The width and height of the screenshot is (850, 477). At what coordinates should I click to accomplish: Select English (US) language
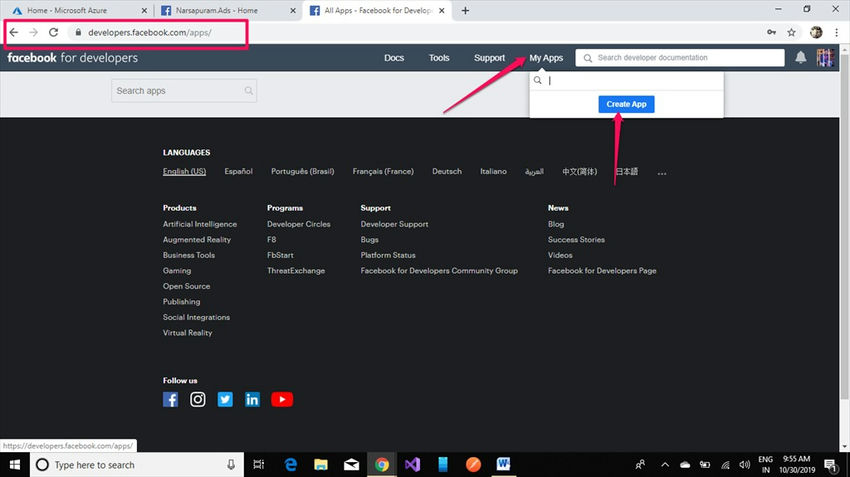184,171
